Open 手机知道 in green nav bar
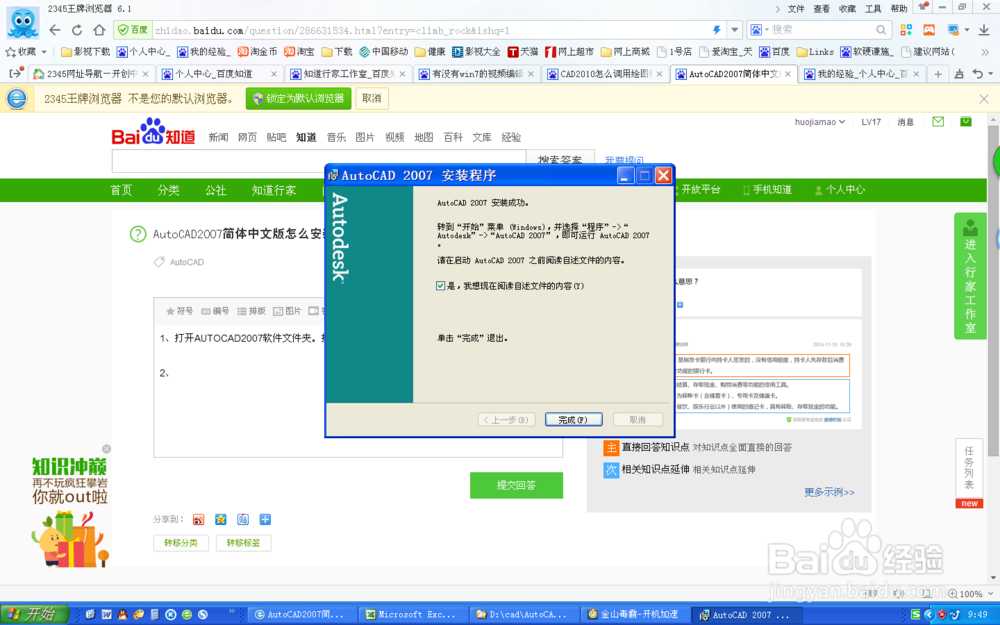 767,189
